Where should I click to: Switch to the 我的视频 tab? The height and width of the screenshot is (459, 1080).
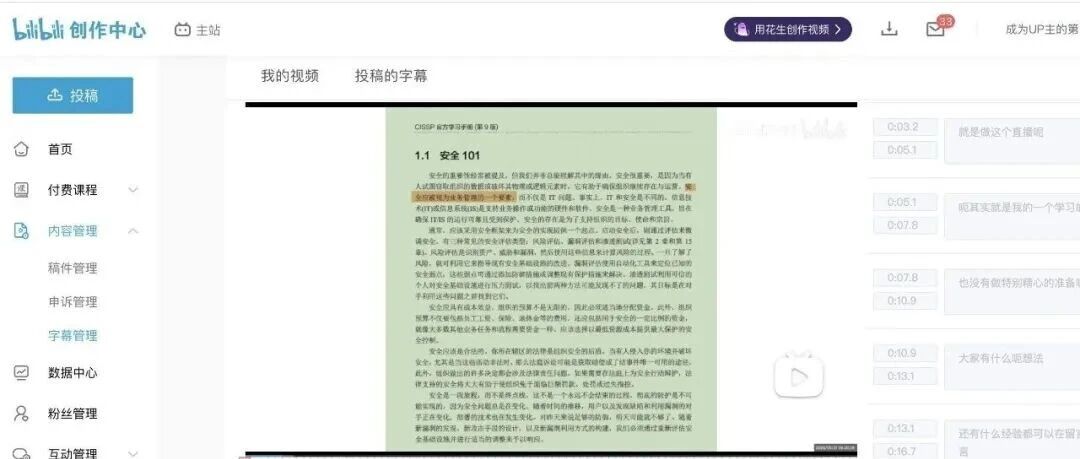coord(289,76)
